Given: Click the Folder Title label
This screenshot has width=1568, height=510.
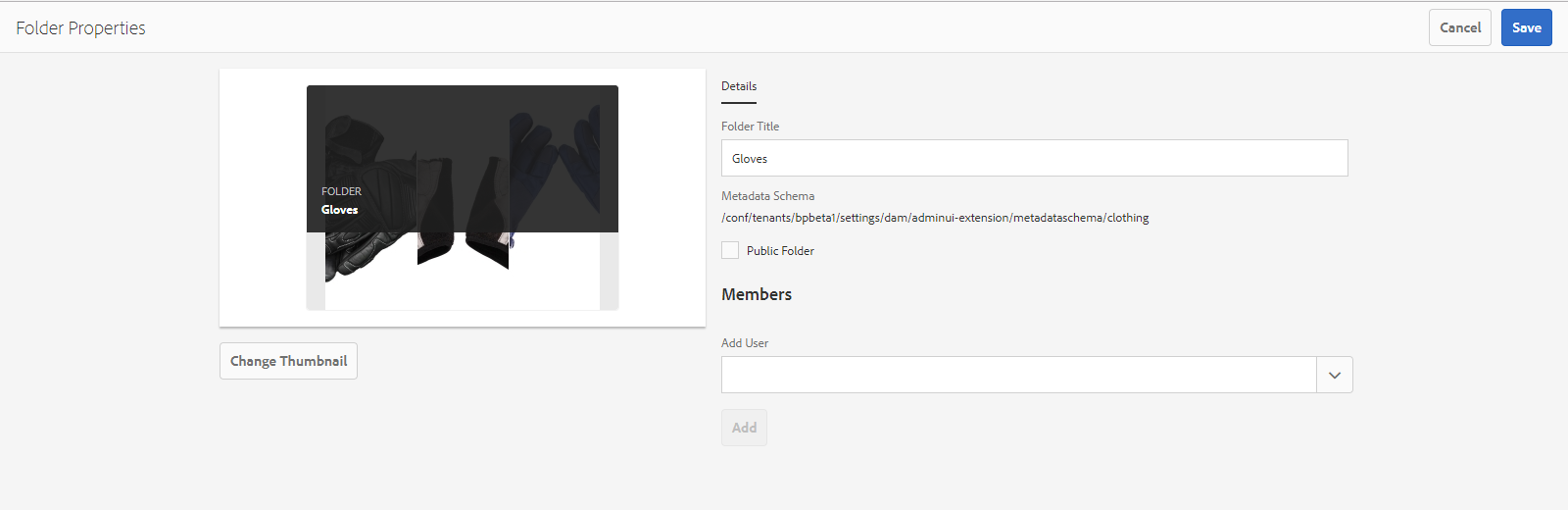Looking at the screenshot, I should point(751,127).
